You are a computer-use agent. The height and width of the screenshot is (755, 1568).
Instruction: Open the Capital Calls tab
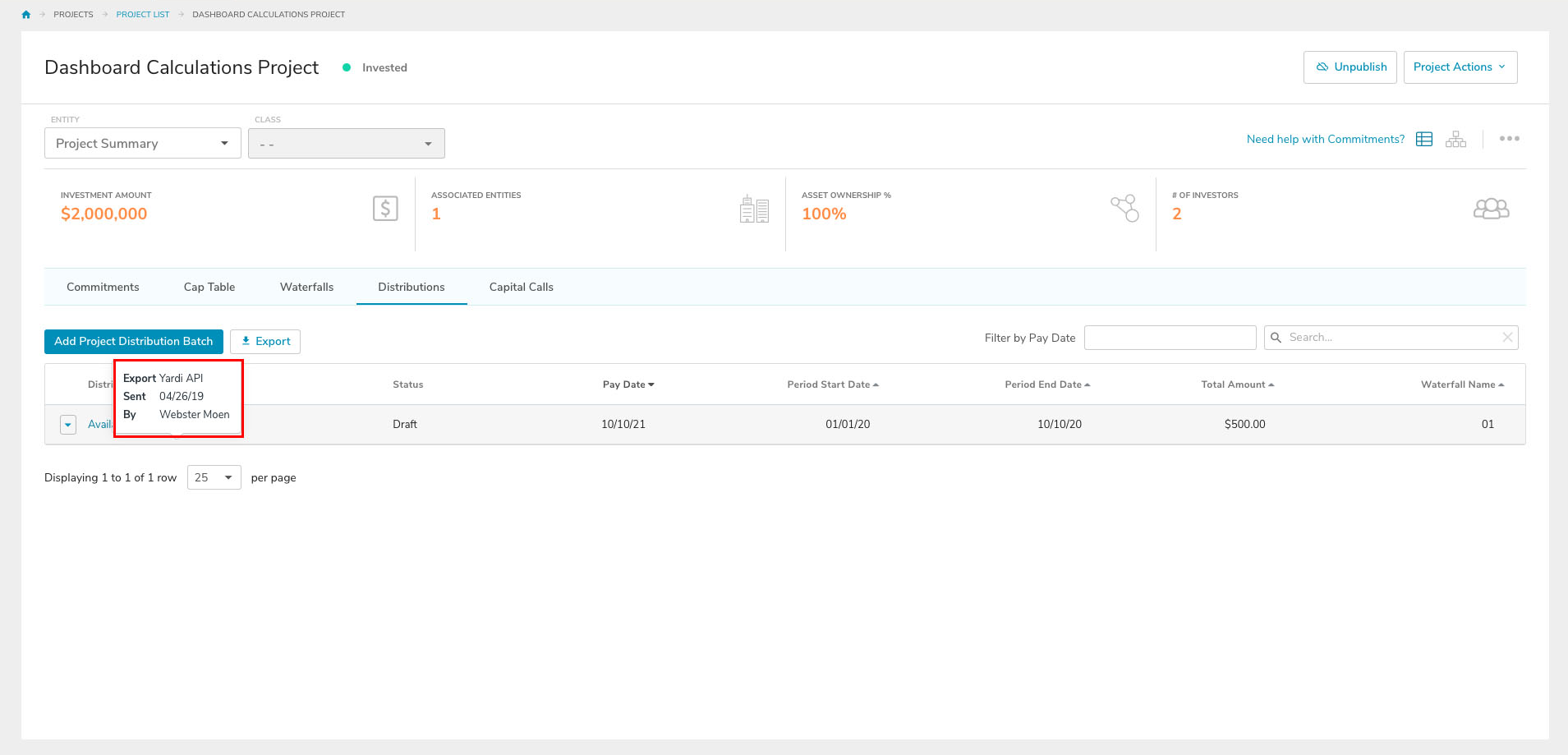tap(520, 287)
